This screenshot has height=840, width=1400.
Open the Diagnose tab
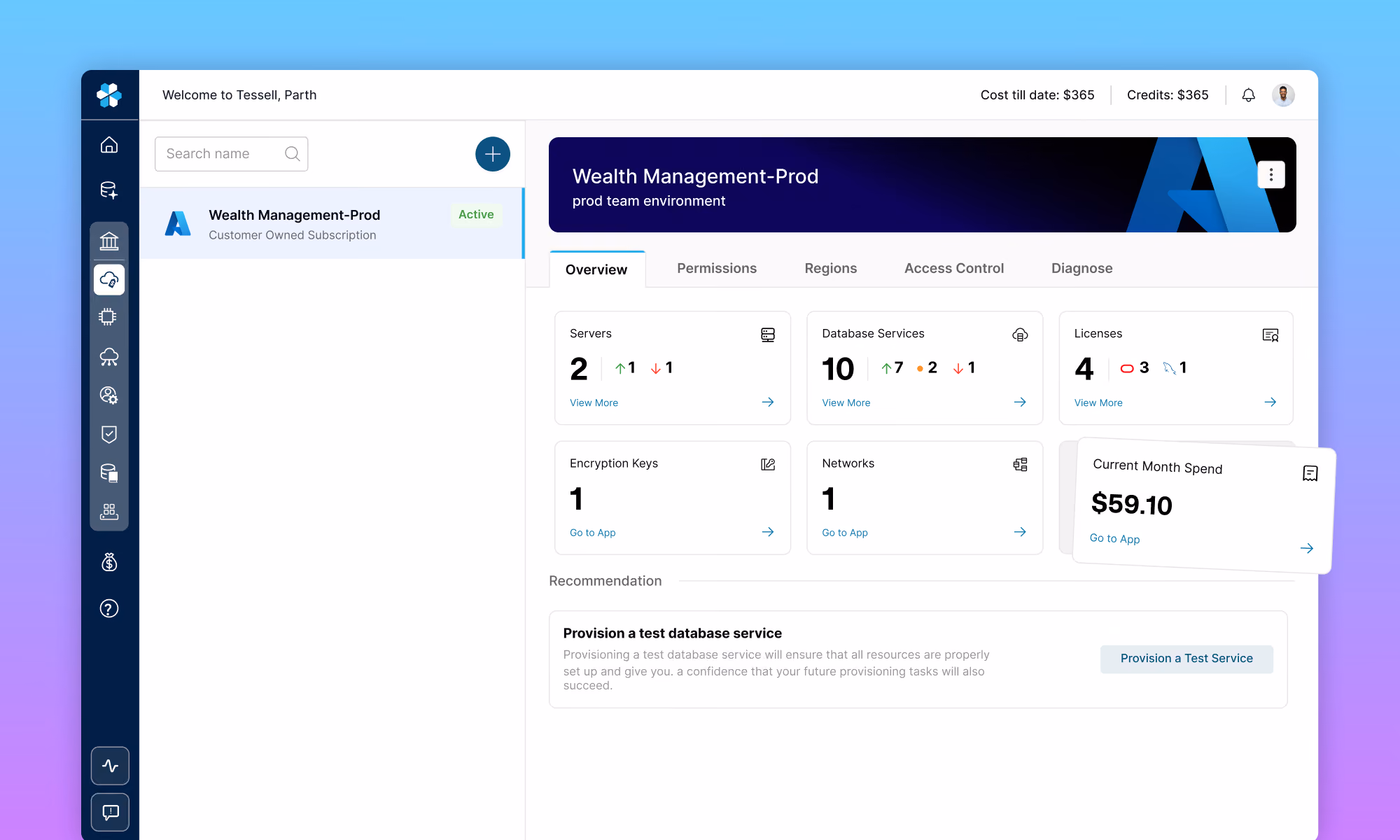1081,269
